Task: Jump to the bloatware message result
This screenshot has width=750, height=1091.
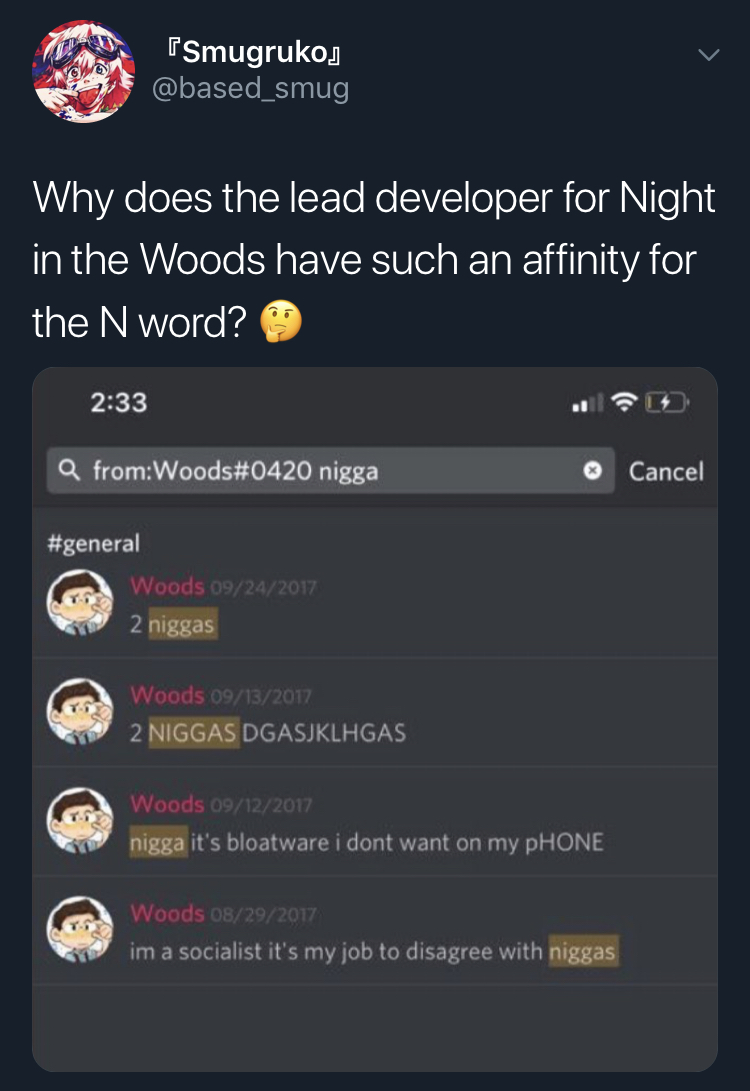Action: click(x=375, y=822)
